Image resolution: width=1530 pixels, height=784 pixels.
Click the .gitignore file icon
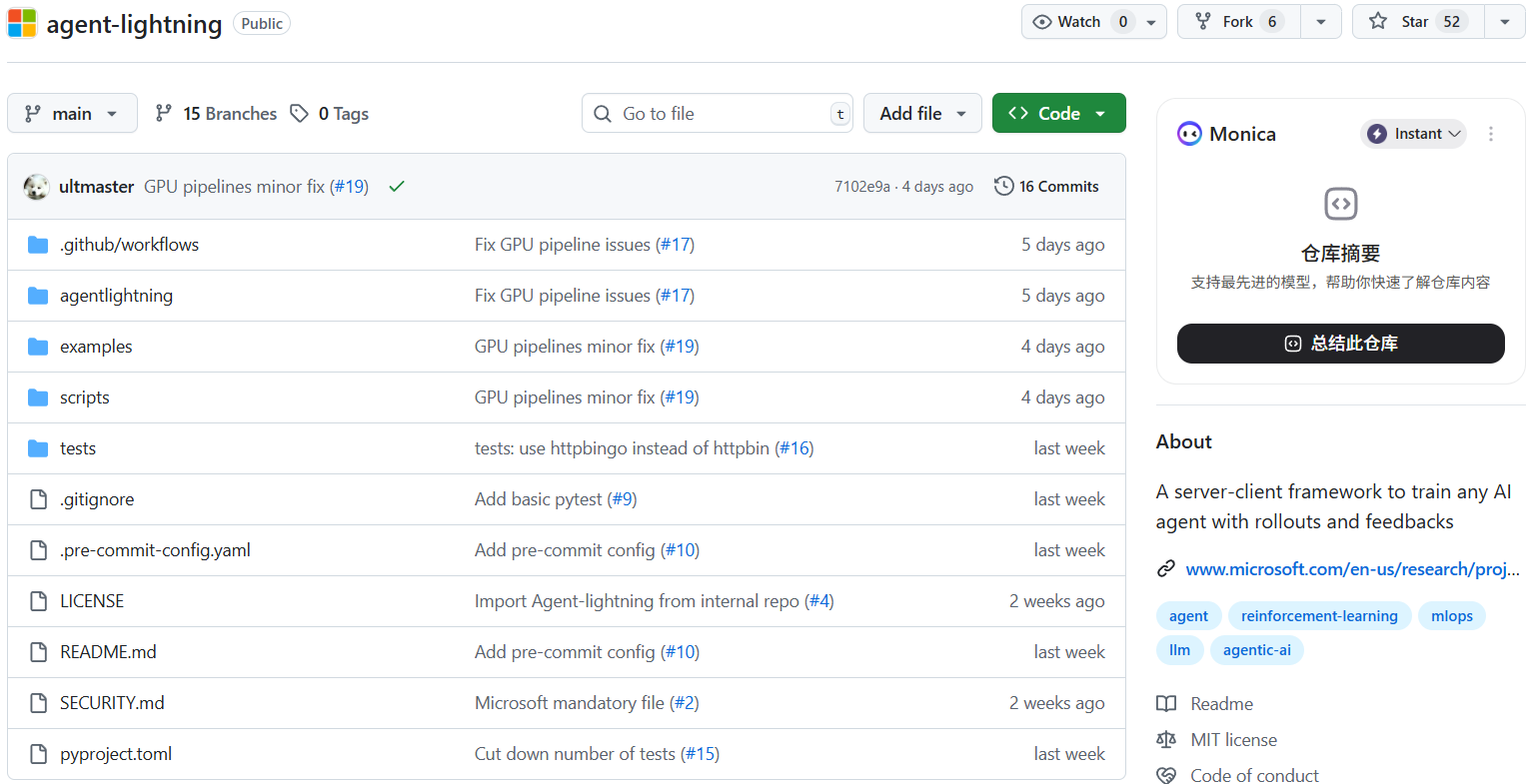tap(38, 499)
